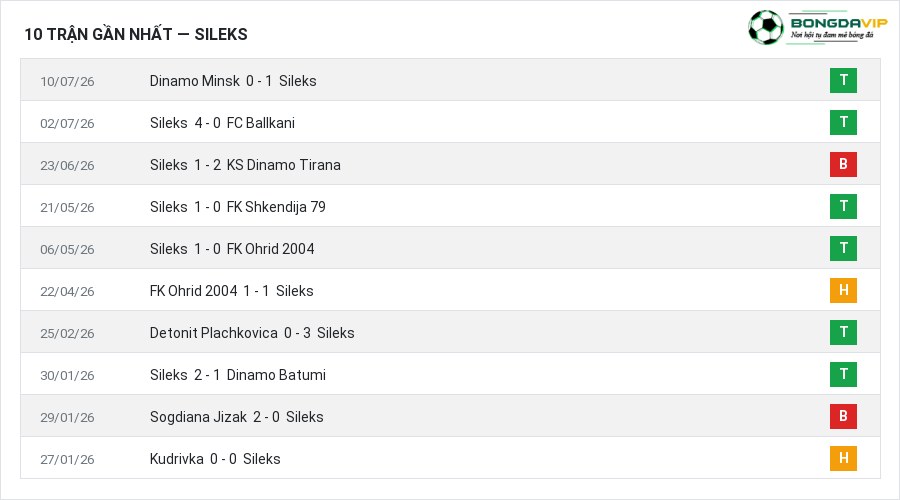Open FK Ohrid 2004 1 - 1 Sileks match
This screenshot has width=900, height=500.
[231, 291]
